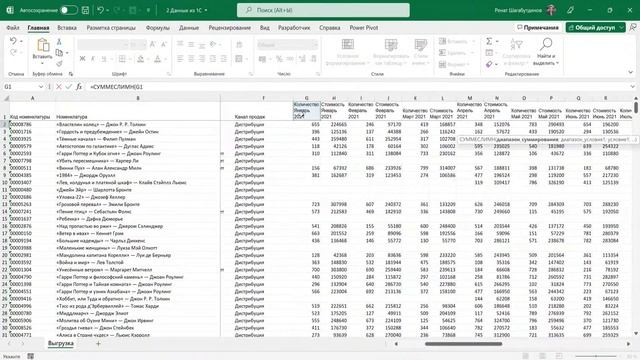This screenshot has width=640, height=360.
Task: Click the AutoSum sigma icon
Action: pos(489,41)
